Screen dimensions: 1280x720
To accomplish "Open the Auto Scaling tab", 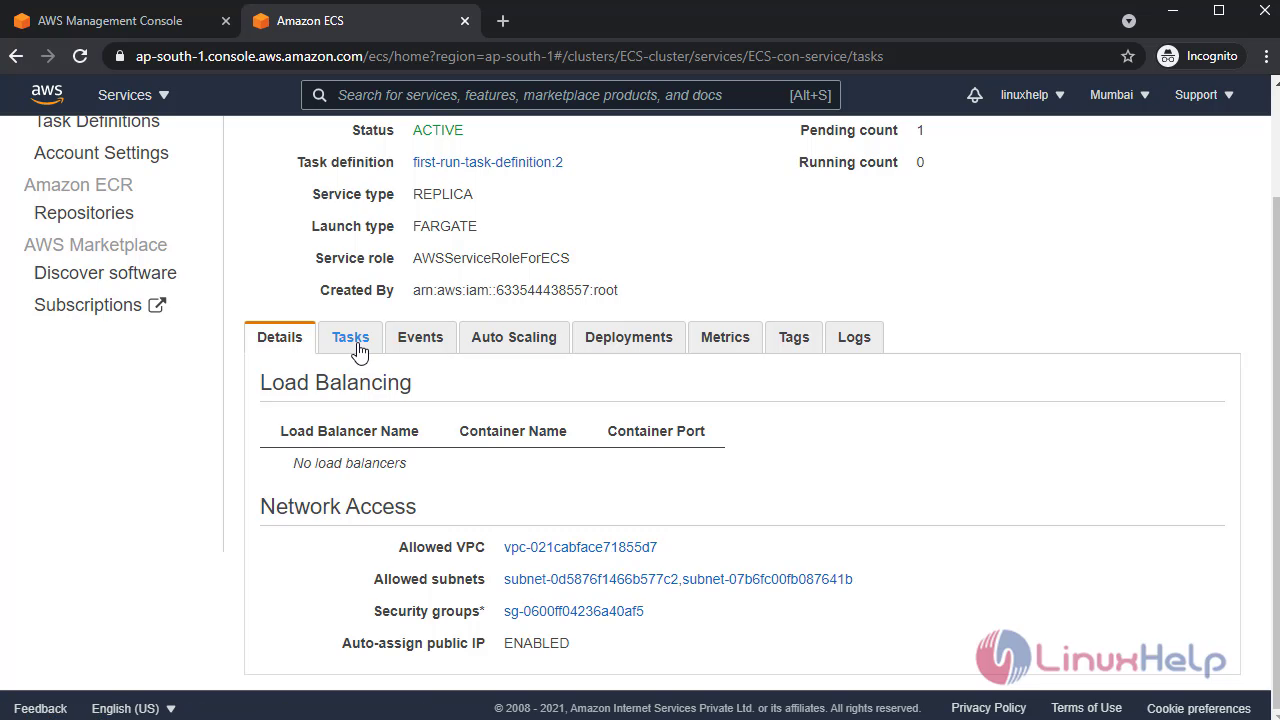I will [514, 337].
